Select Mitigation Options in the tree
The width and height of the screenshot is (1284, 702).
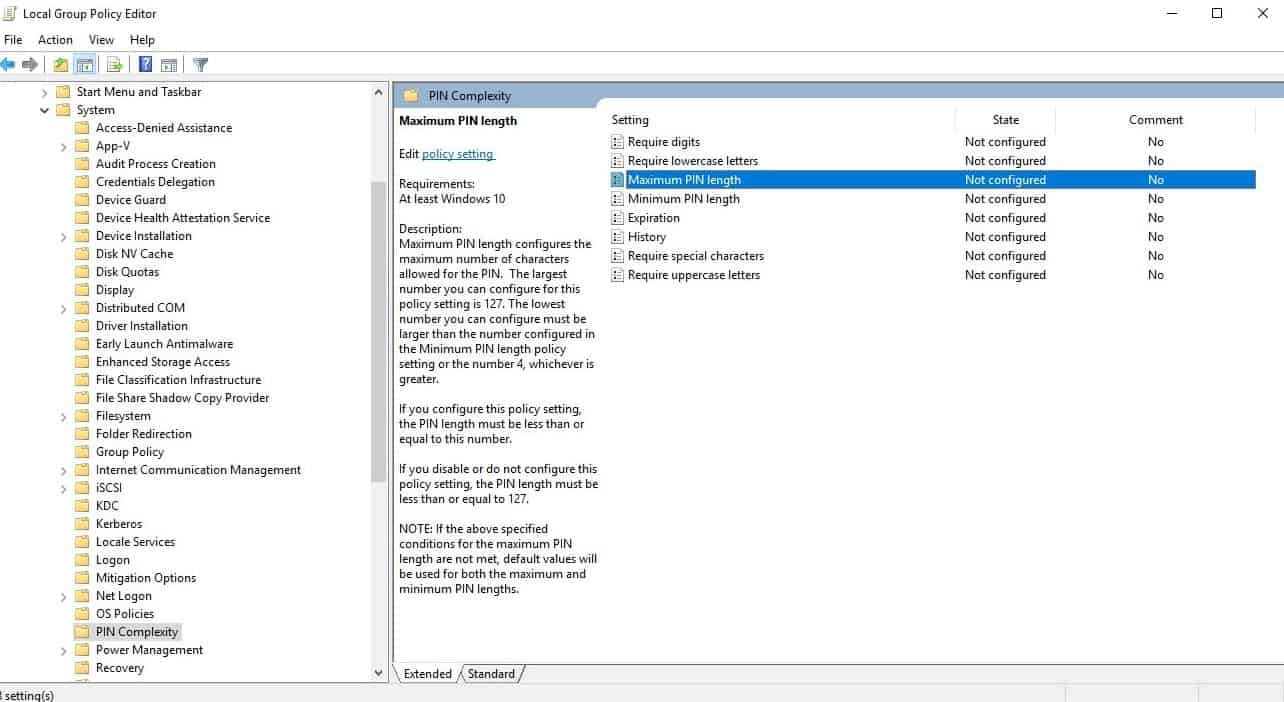point(146,578)
